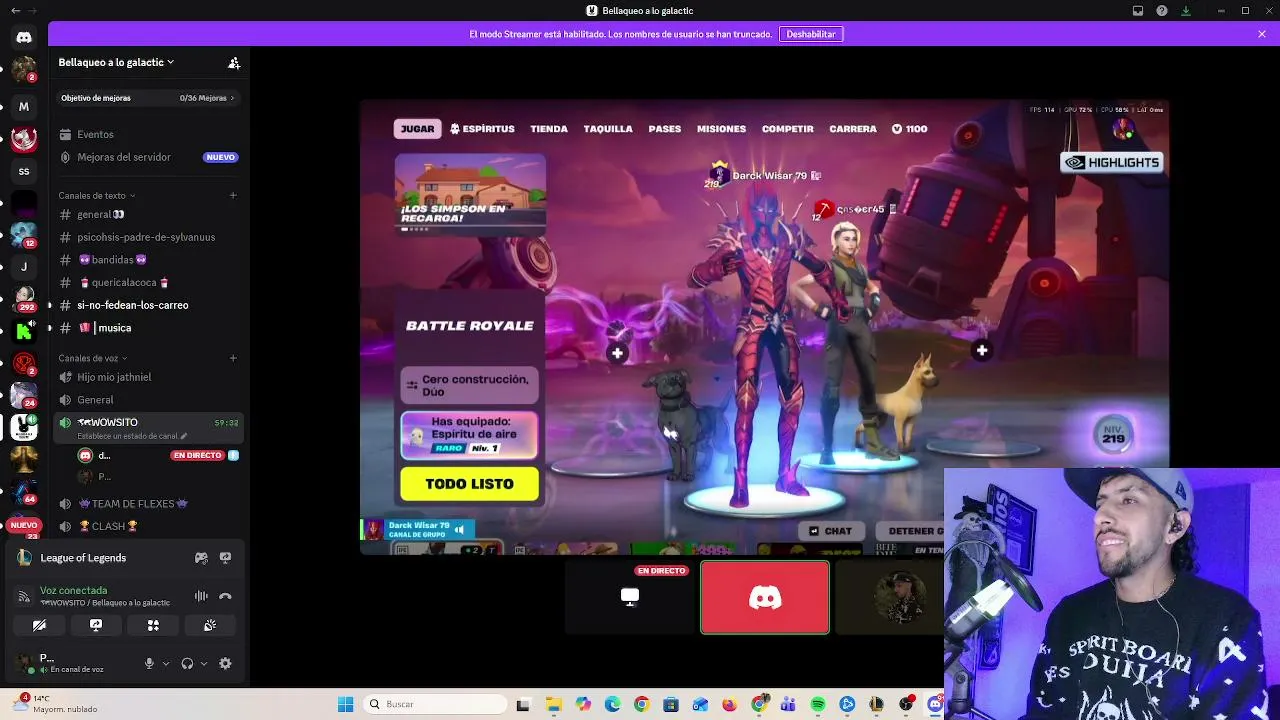The image size is (1280, 720).
Task: Open the J server icon
Action: pyautogui.click(x=24, y=267)
